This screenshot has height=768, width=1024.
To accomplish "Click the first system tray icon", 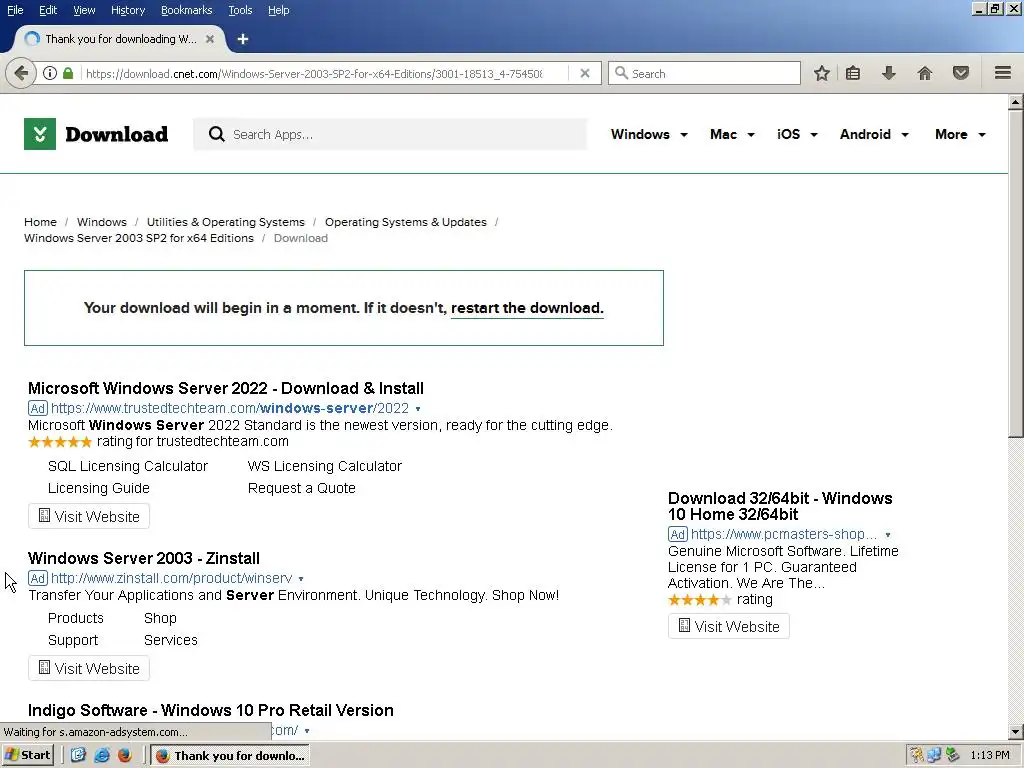I will pyautogui.click(x=917, y=755).
